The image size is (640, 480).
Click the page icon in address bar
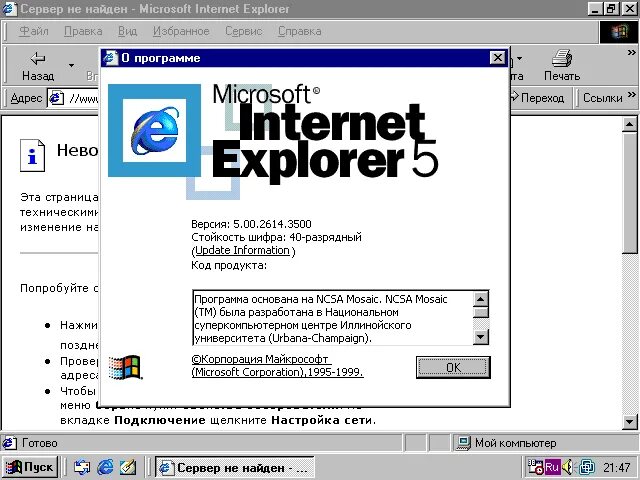57,98
